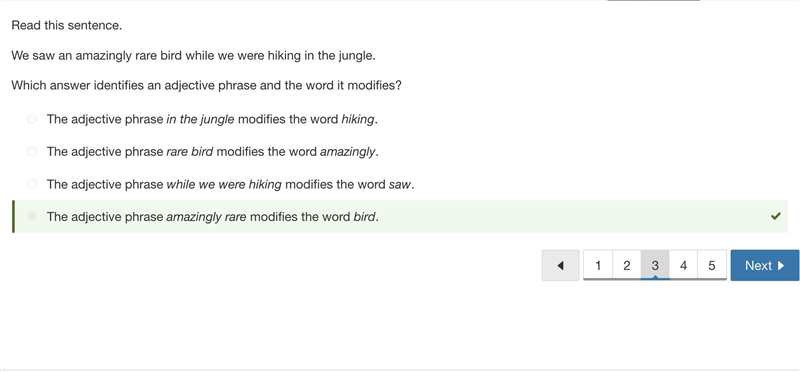Jump to question 4
This screenshot has height=372, width=800.
click(683, 265)
